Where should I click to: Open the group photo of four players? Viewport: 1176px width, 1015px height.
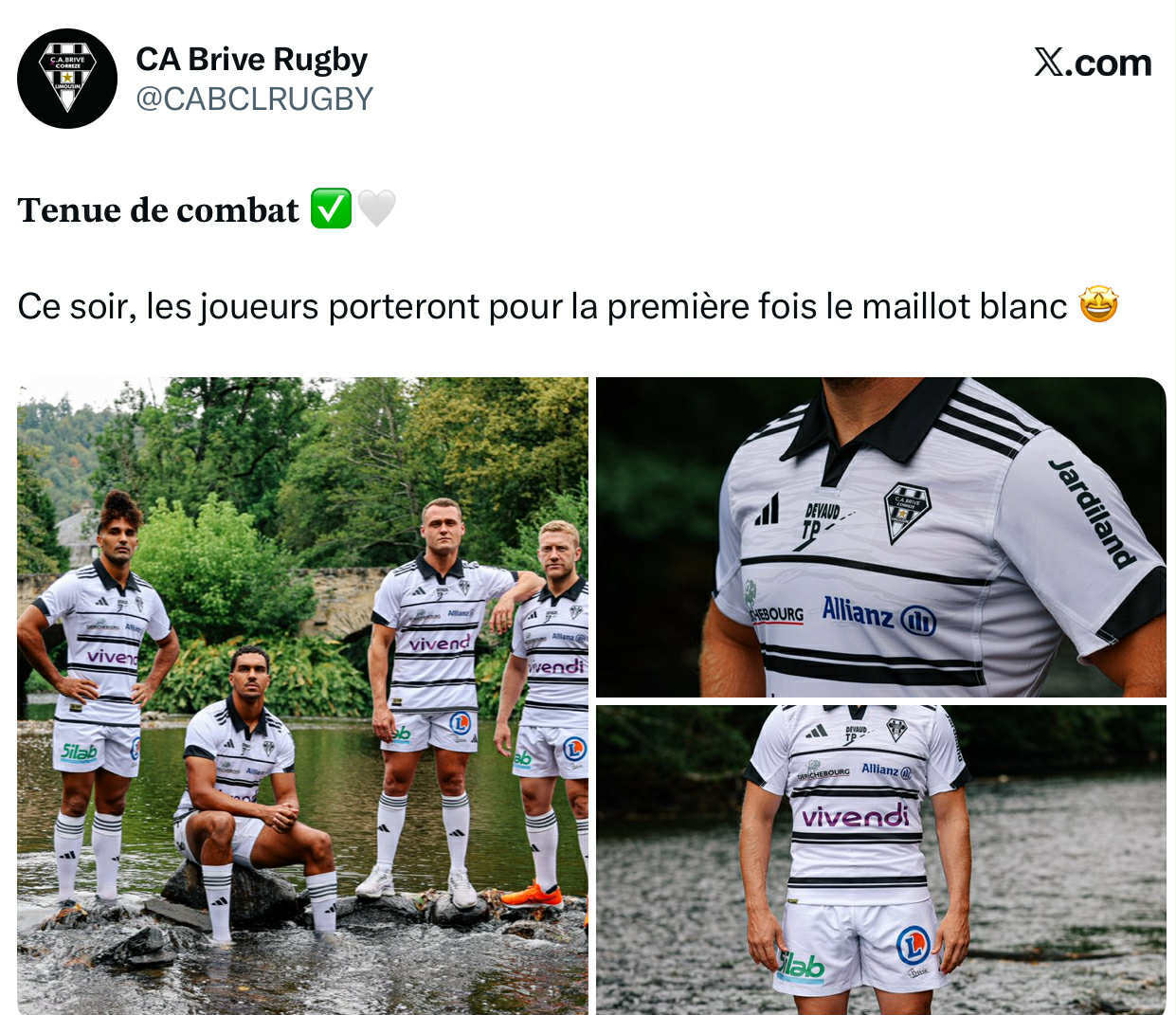pyautogui.click(x=302, y=696)
